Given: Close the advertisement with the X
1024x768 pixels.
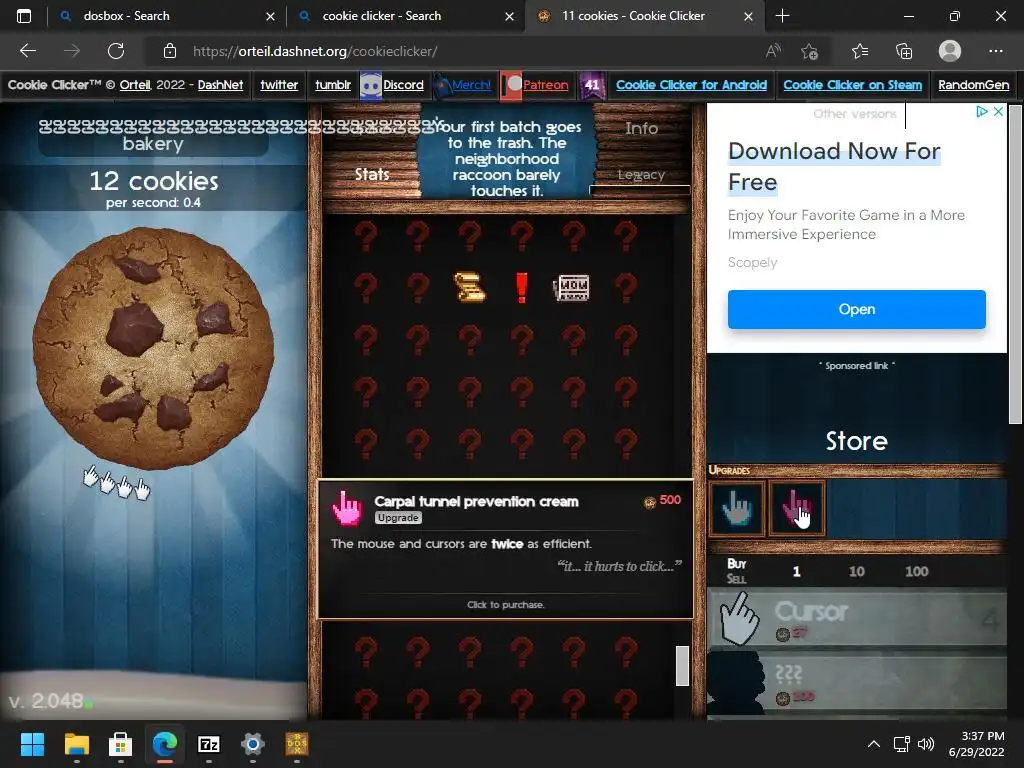Looking at the screenshot, I should [x=999, y=112].
